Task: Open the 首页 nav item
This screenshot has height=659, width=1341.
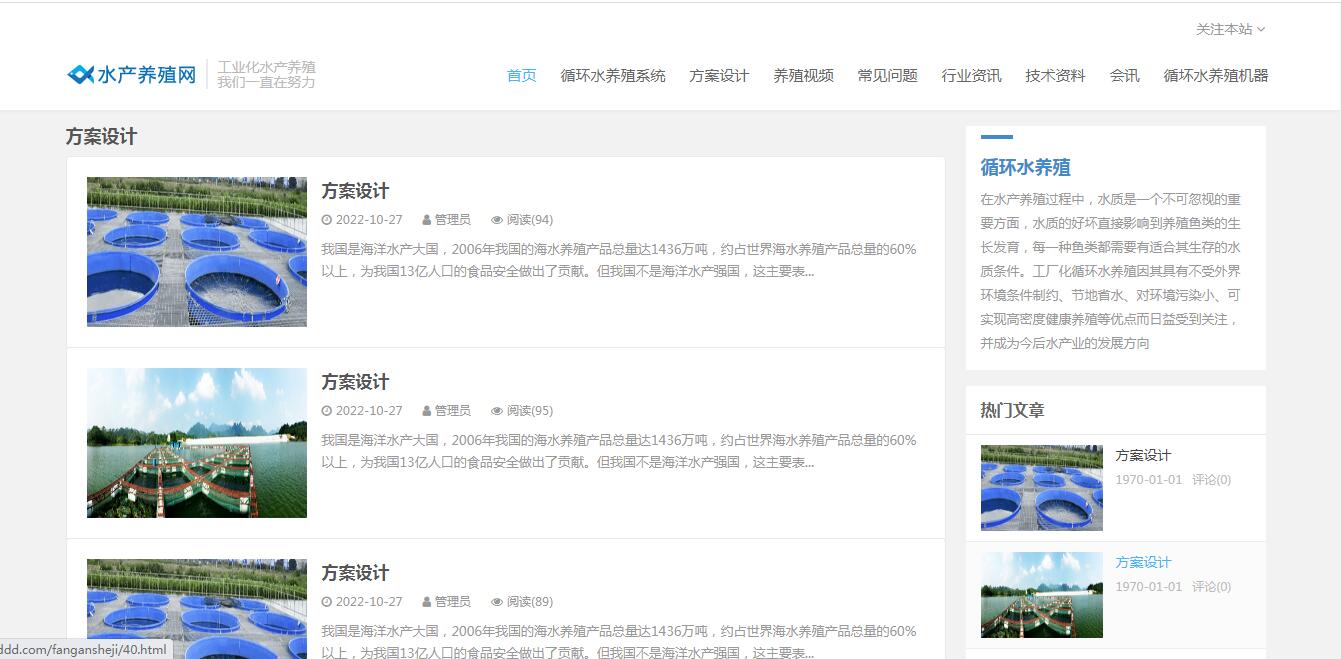Action: [521, 75]
